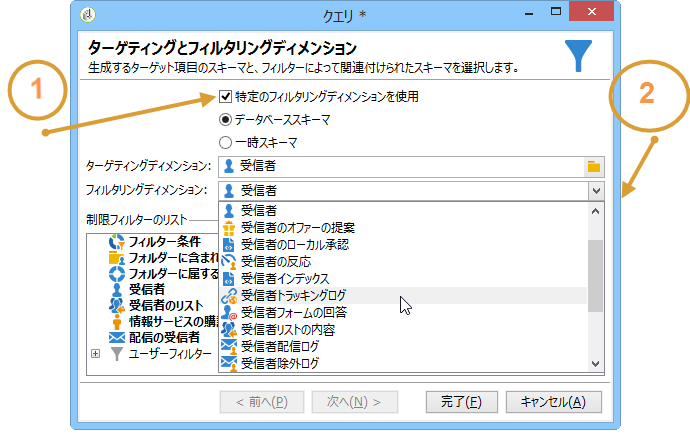This screenshot has height=442, width=690.
Task: Open folder icon in ターゲティングディメンション field
Action: point(594,166)
